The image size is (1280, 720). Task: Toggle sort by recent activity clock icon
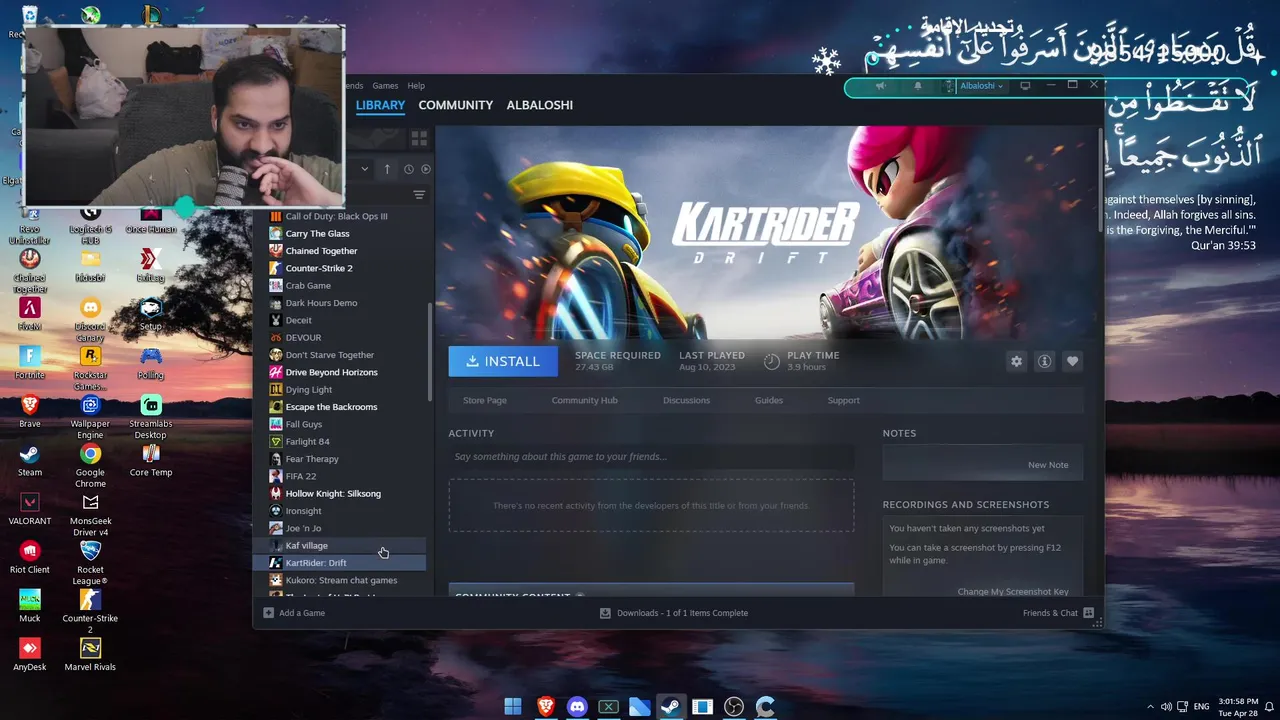point(408,169)
